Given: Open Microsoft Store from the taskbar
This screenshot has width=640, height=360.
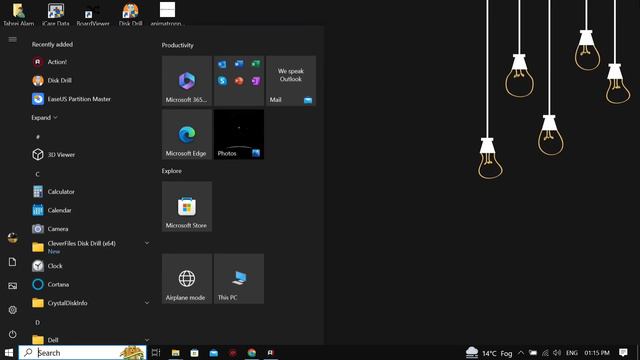Looking at the screenshot, I should click(x=194, y=353).
